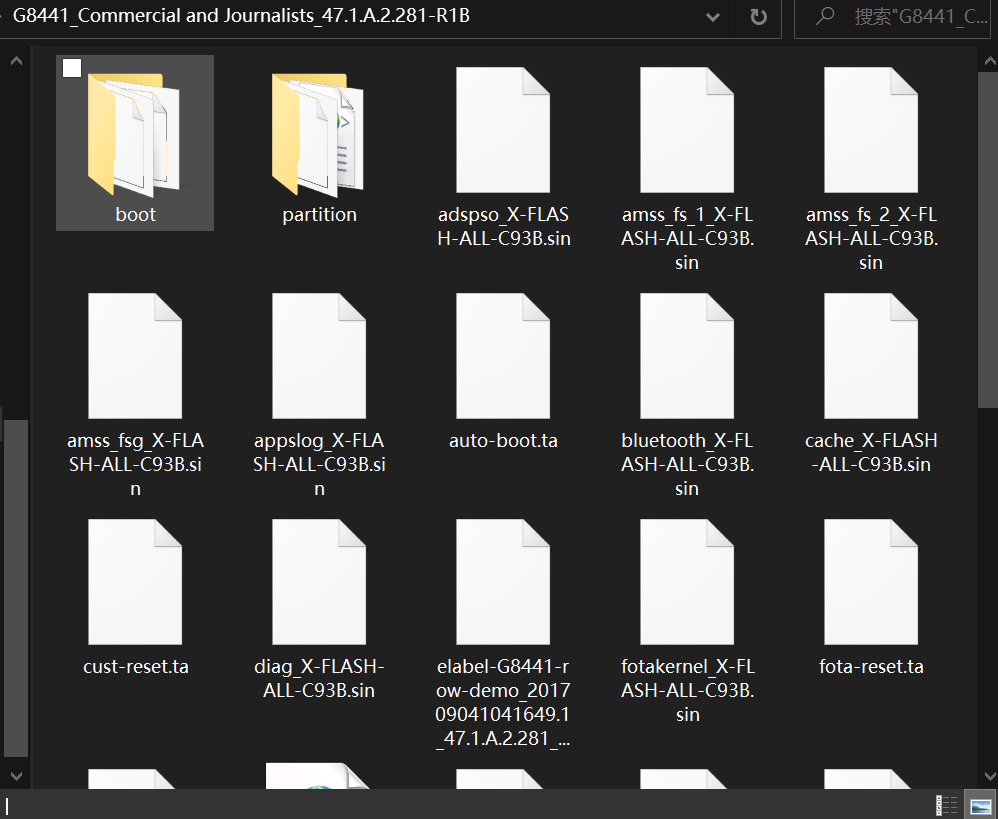This screenshot has width=998, height=819.
Task: Switch to large icons view
Action: click(980, 805)
